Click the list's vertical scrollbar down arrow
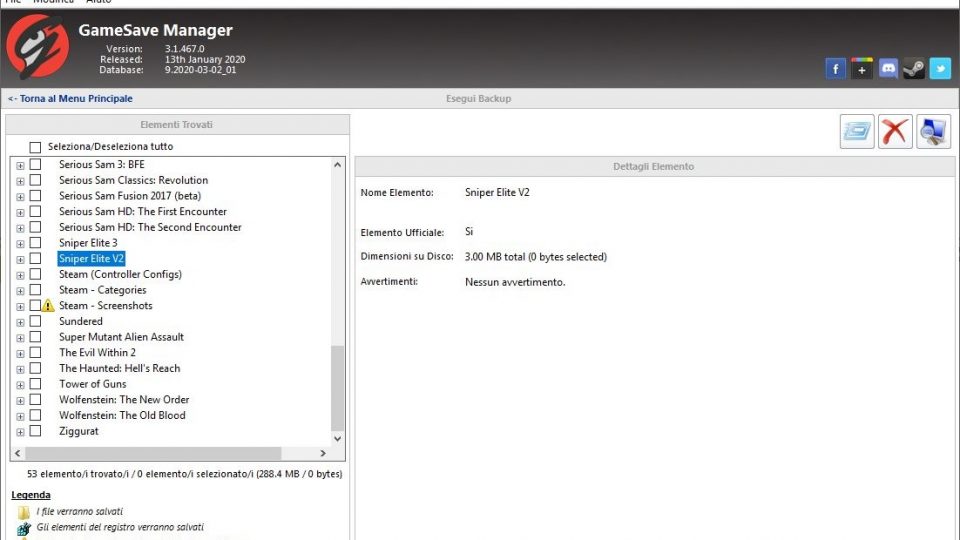This screenshot has height=540, width=960. tap(337, 438)
